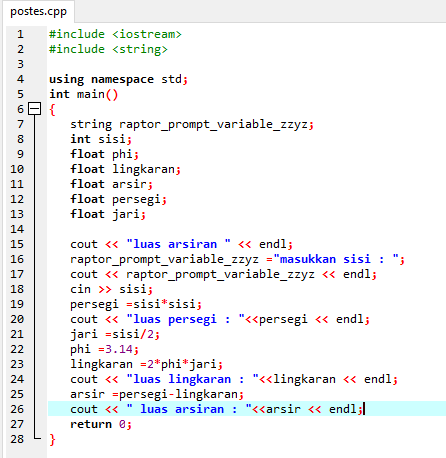Click the 'int sisi;' declaration

click(x=101, y=139)
